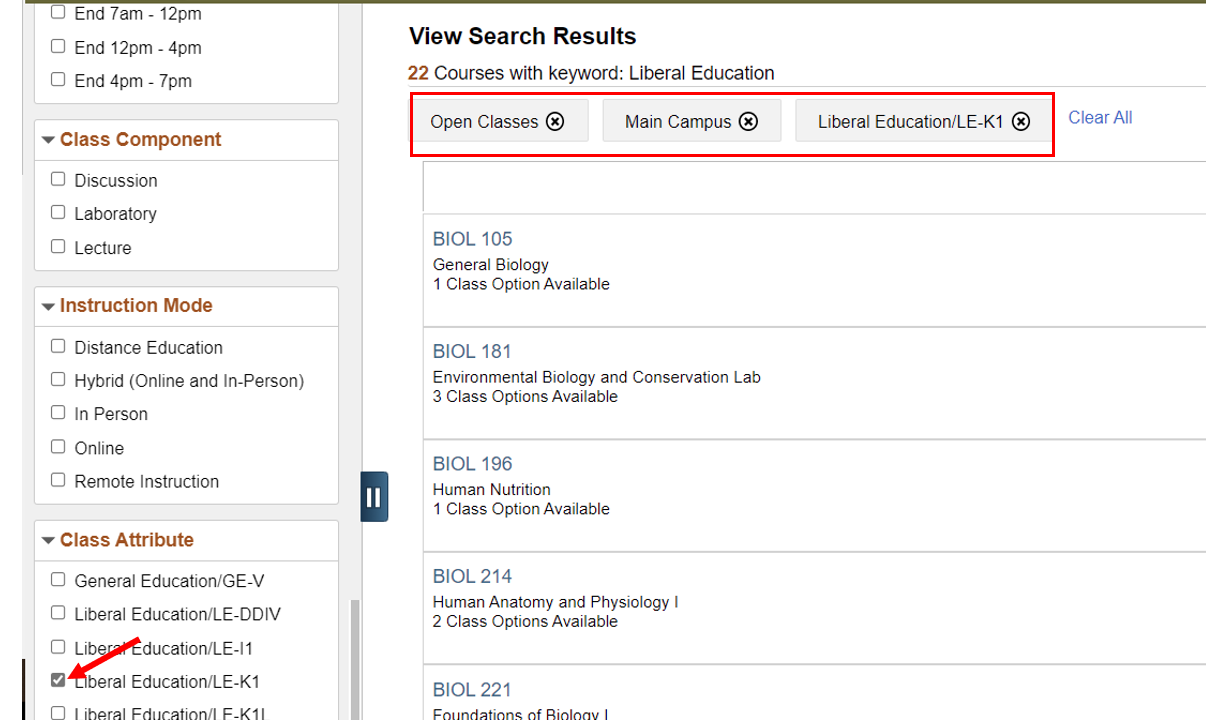The width and height of the screenshot is (1206, 720).
Task: Open BIOL 214 Human Anatomy and Physiology
Action: [472, 576]
